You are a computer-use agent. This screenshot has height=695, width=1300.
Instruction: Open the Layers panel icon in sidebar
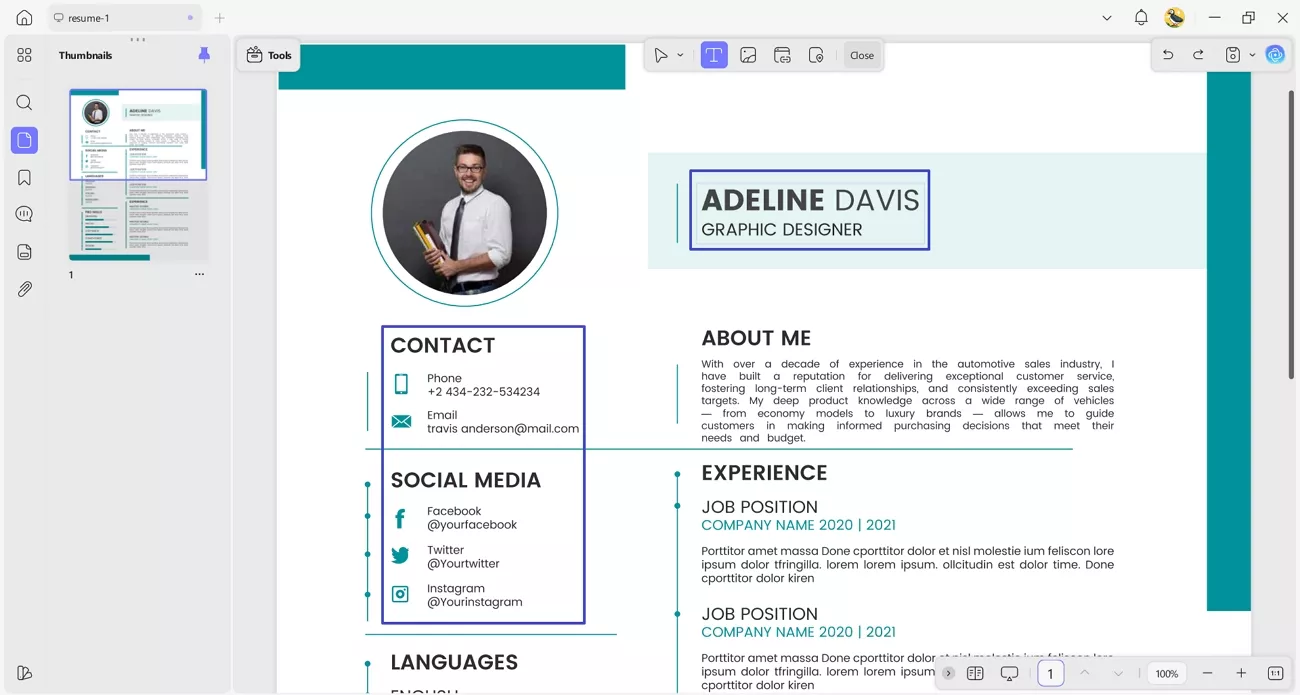click(x=24, y=252)
